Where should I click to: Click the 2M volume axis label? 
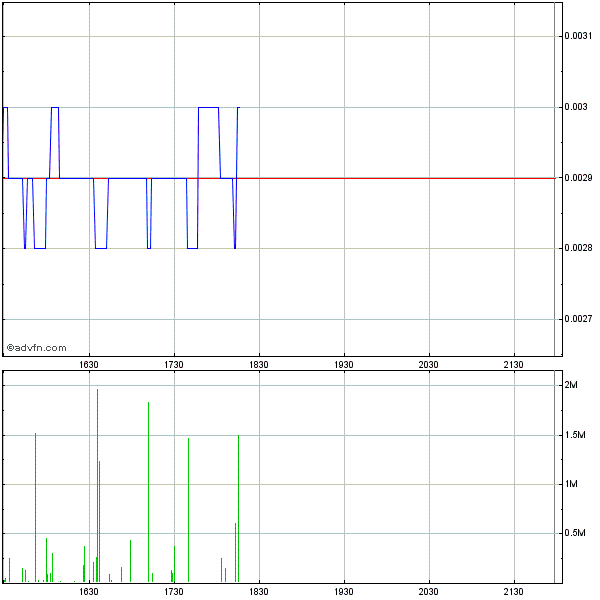(x=571, y=385)
